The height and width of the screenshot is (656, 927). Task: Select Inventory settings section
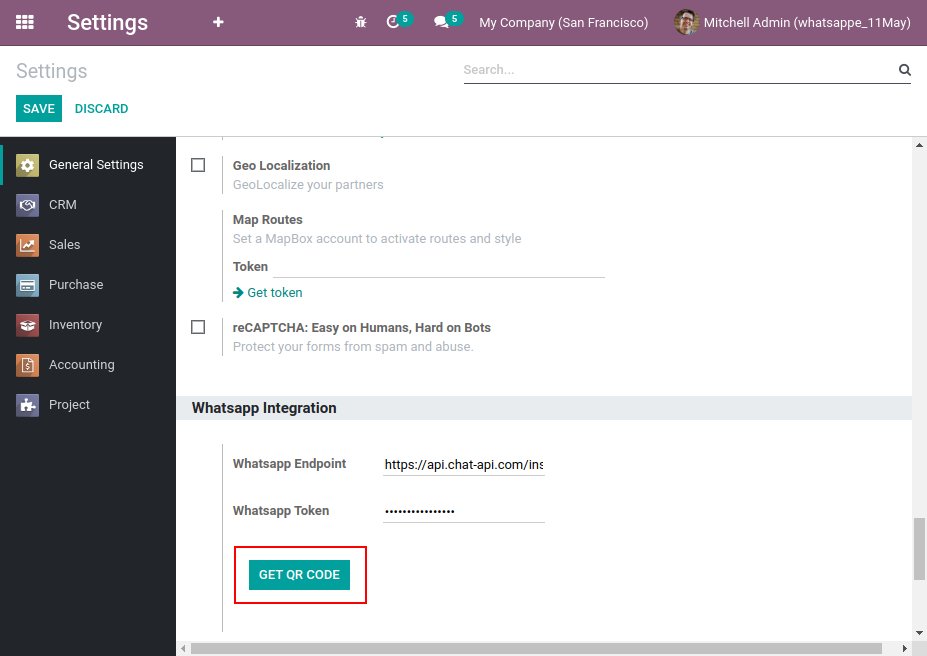click(x=88, y=325)
